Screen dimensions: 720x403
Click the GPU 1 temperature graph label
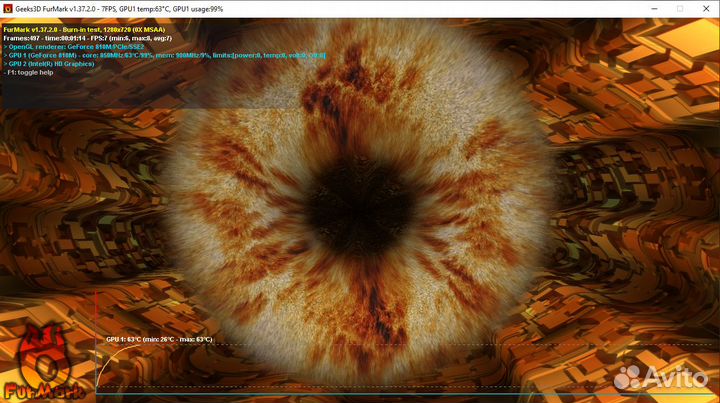[x=159, y=340]
